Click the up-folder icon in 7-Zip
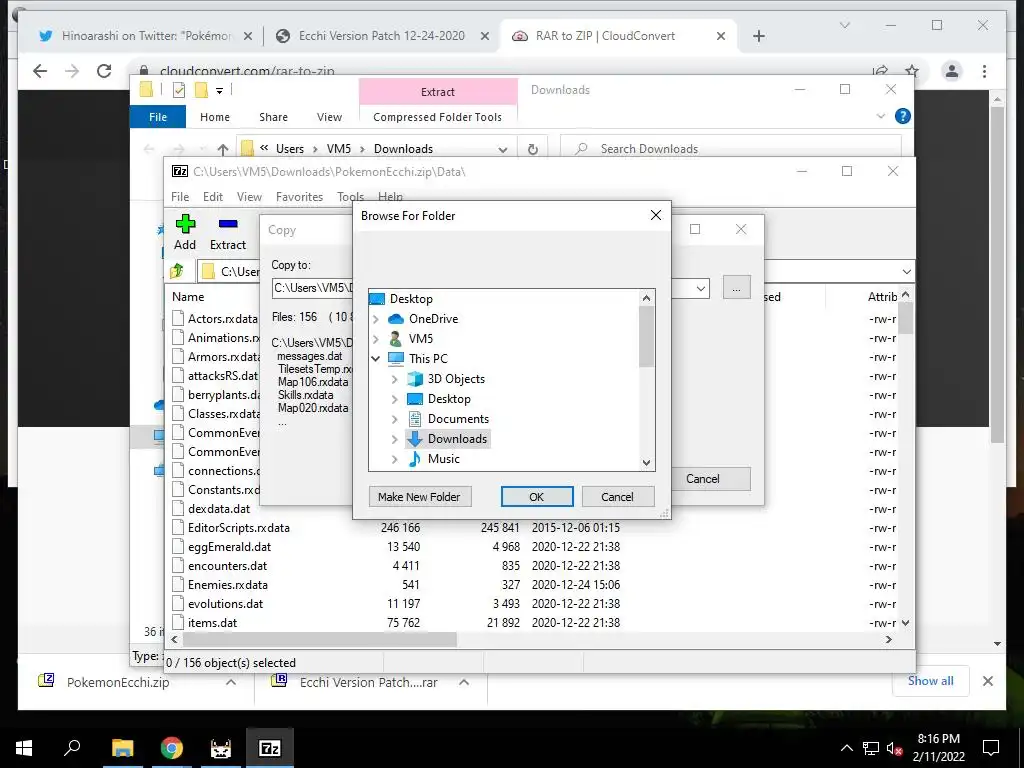The image size is (1024, 768). click(x=177, y=270)
